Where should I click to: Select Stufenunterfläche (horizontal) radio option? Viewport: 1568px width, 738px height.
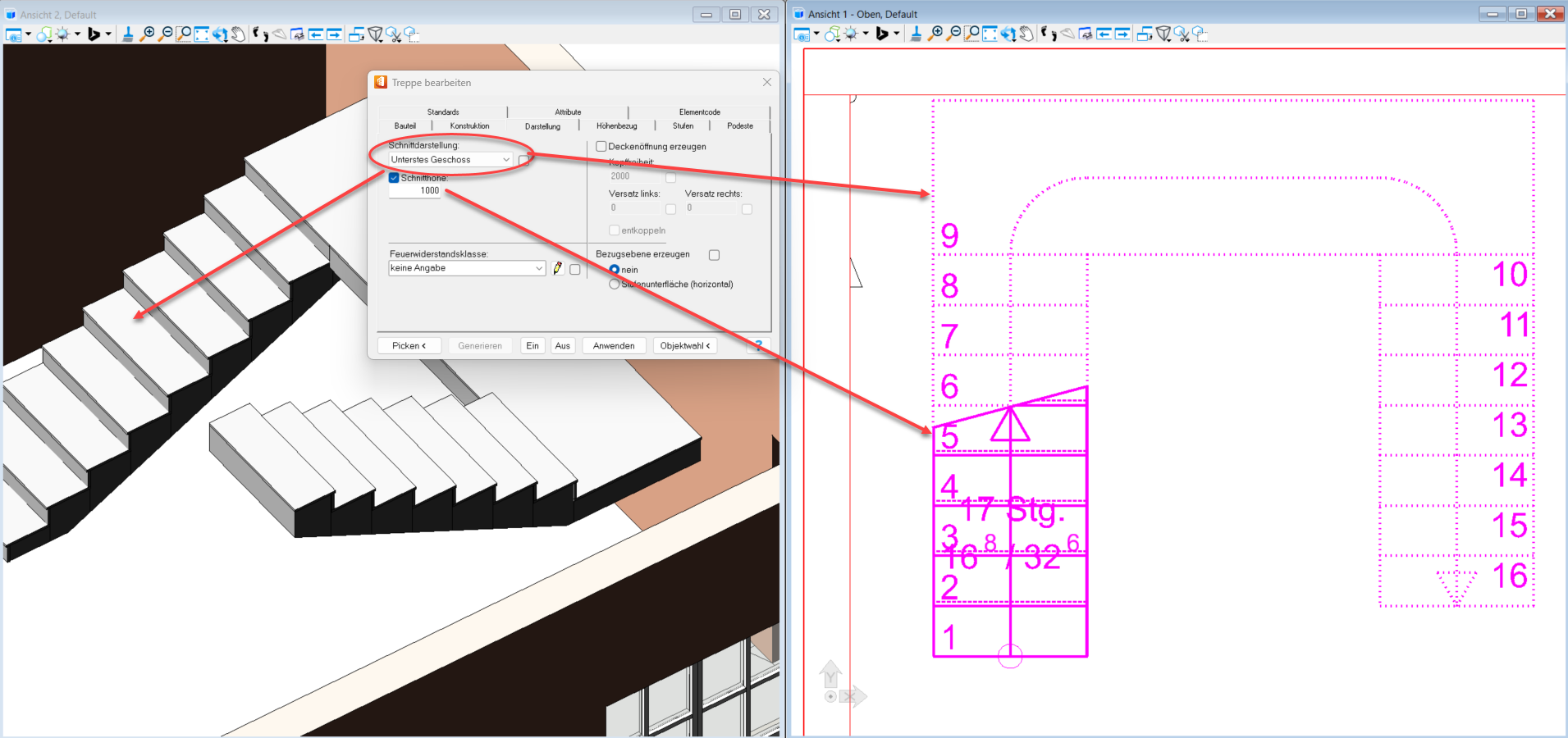click(x=614, y=285)
